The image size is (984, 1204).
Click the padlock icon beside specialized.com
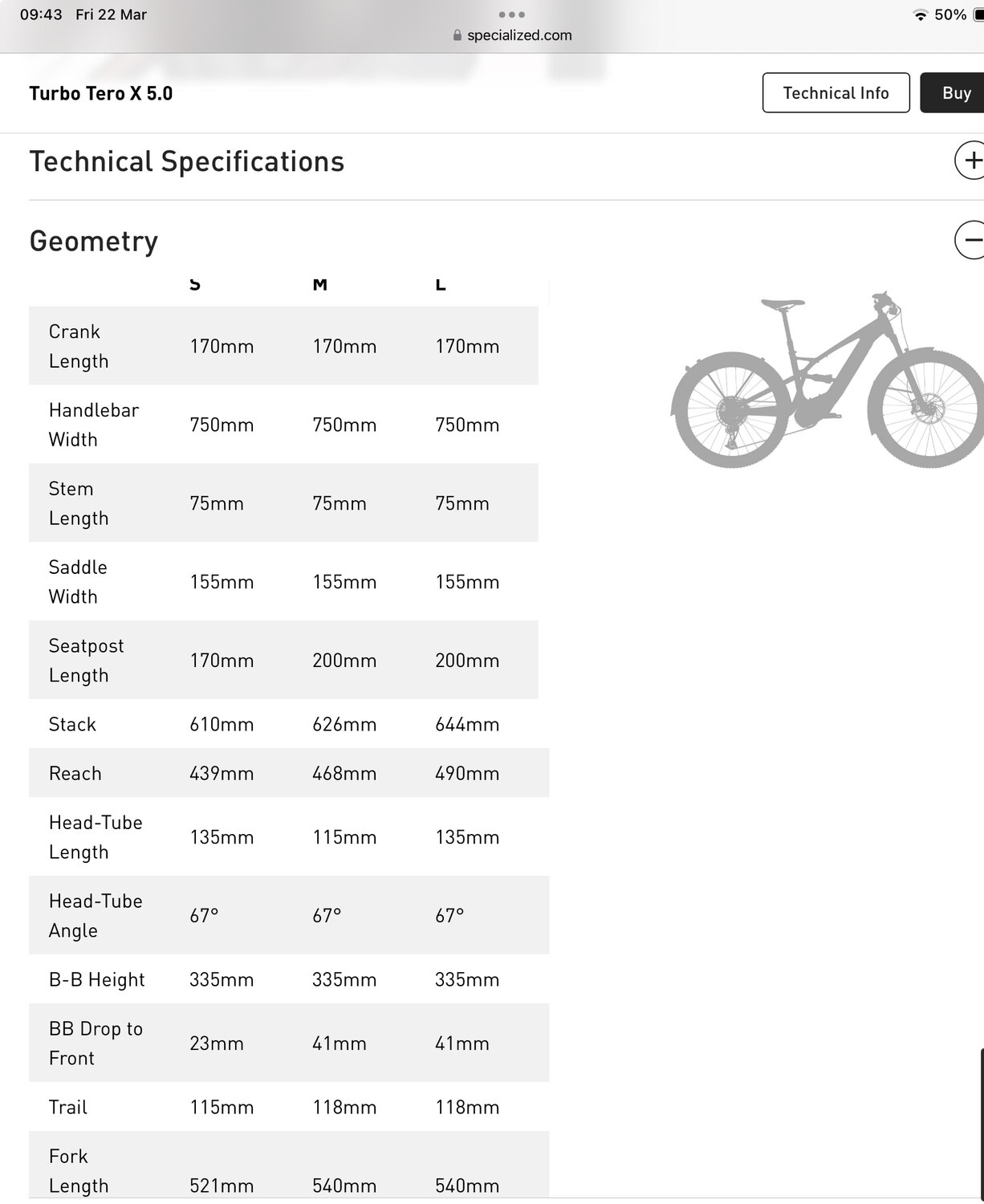pyautogui.click(x=457, y=35)
